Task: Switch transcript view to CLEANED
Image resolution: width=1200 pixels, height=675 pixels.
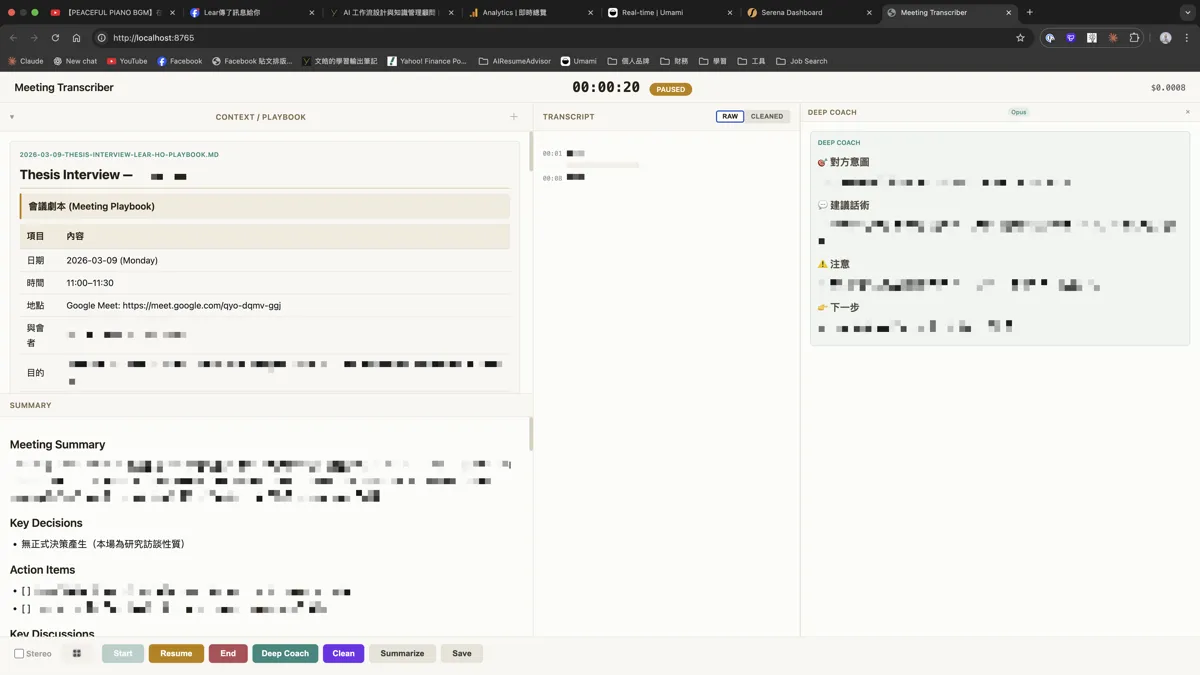Action: [x=767, y=117]
